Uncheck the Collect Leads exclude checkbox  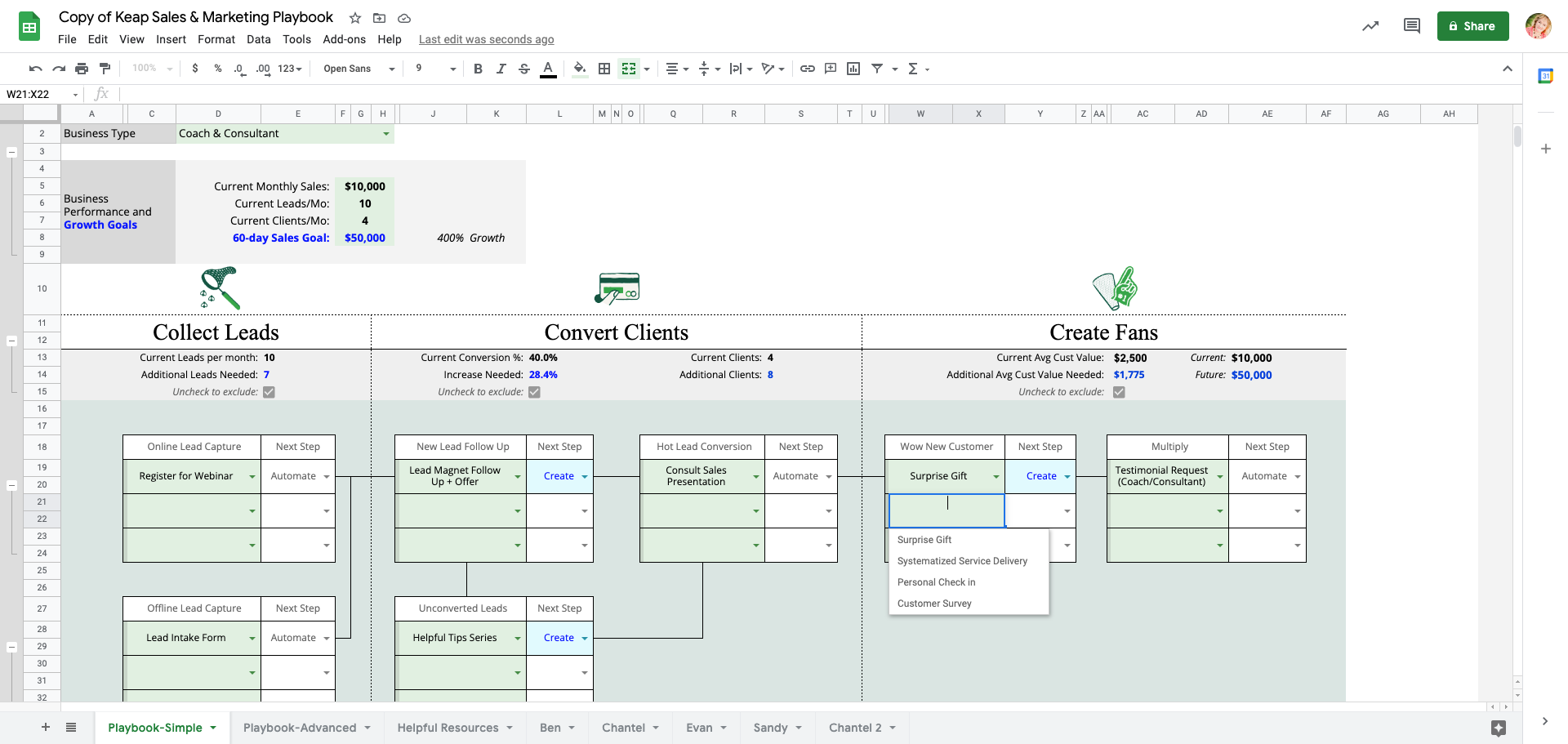pyautogui.click(x=269, y=392)
